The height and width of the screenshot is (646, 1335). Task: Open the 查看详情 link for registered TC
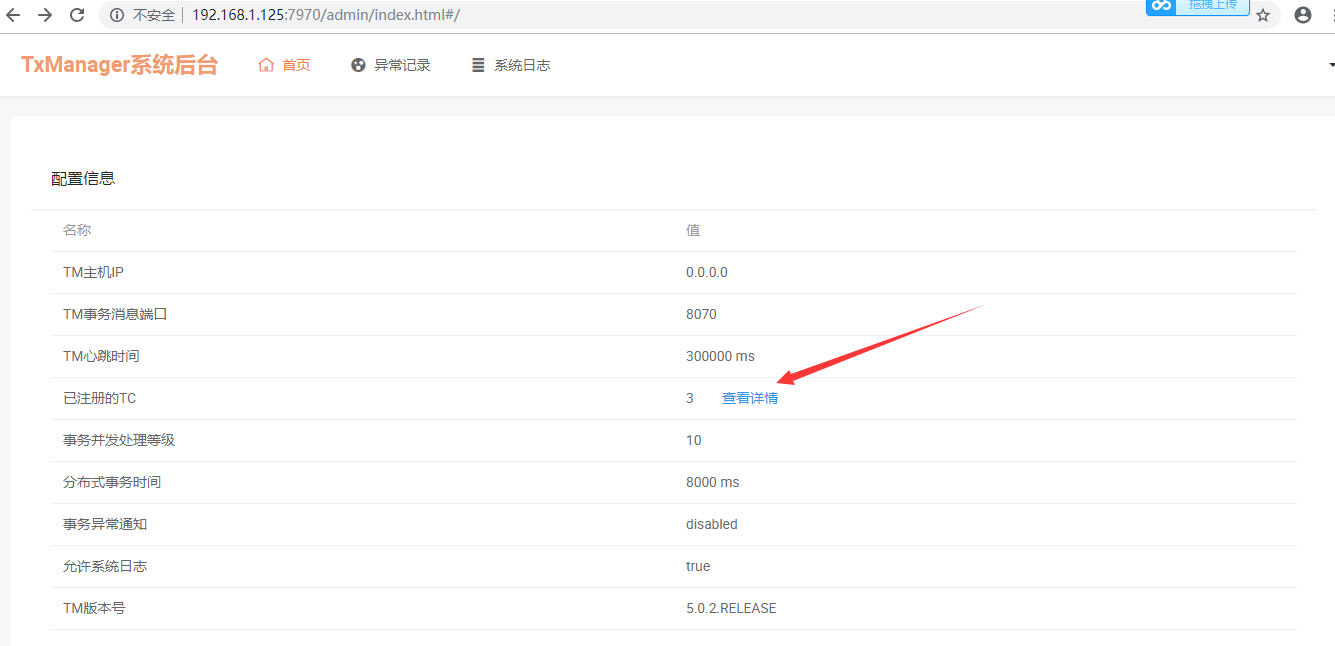(750, 398)
